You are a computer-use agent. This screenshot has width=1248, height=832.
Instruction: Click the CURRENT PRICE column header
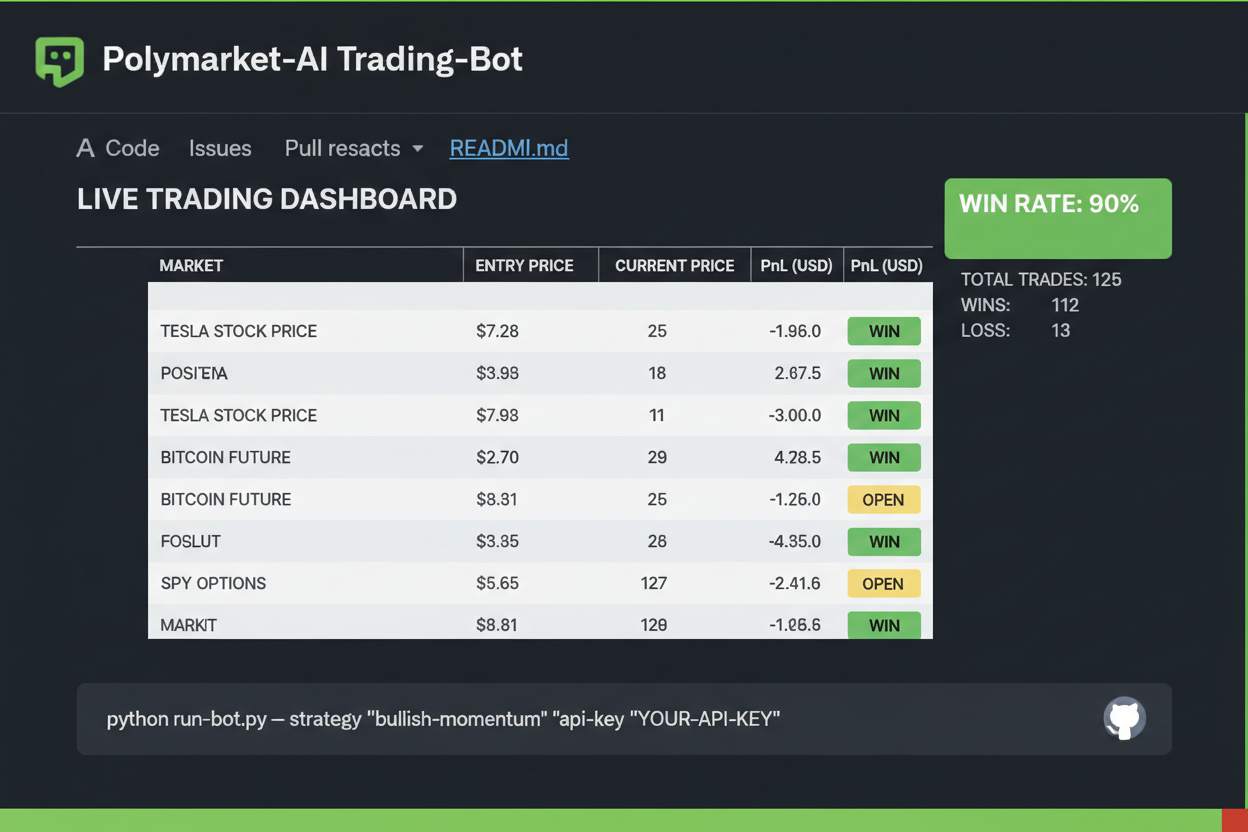[674, 265]
